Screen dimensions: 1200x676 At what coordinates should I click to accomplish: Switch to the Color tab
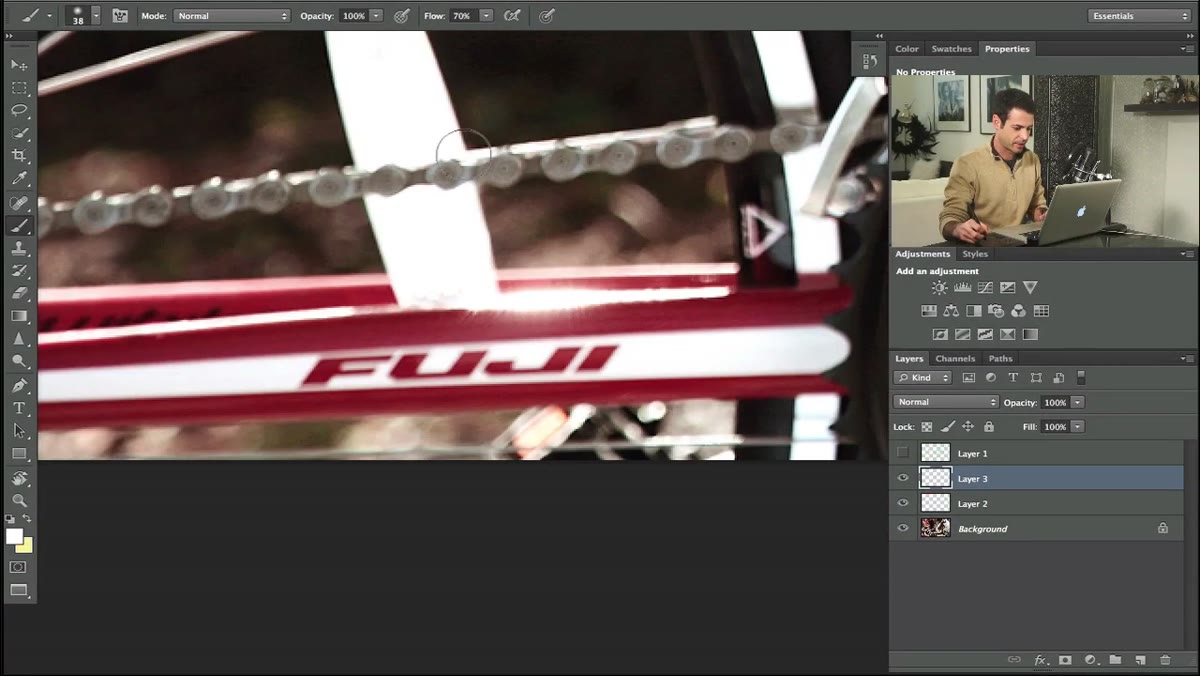pos(907,49)
